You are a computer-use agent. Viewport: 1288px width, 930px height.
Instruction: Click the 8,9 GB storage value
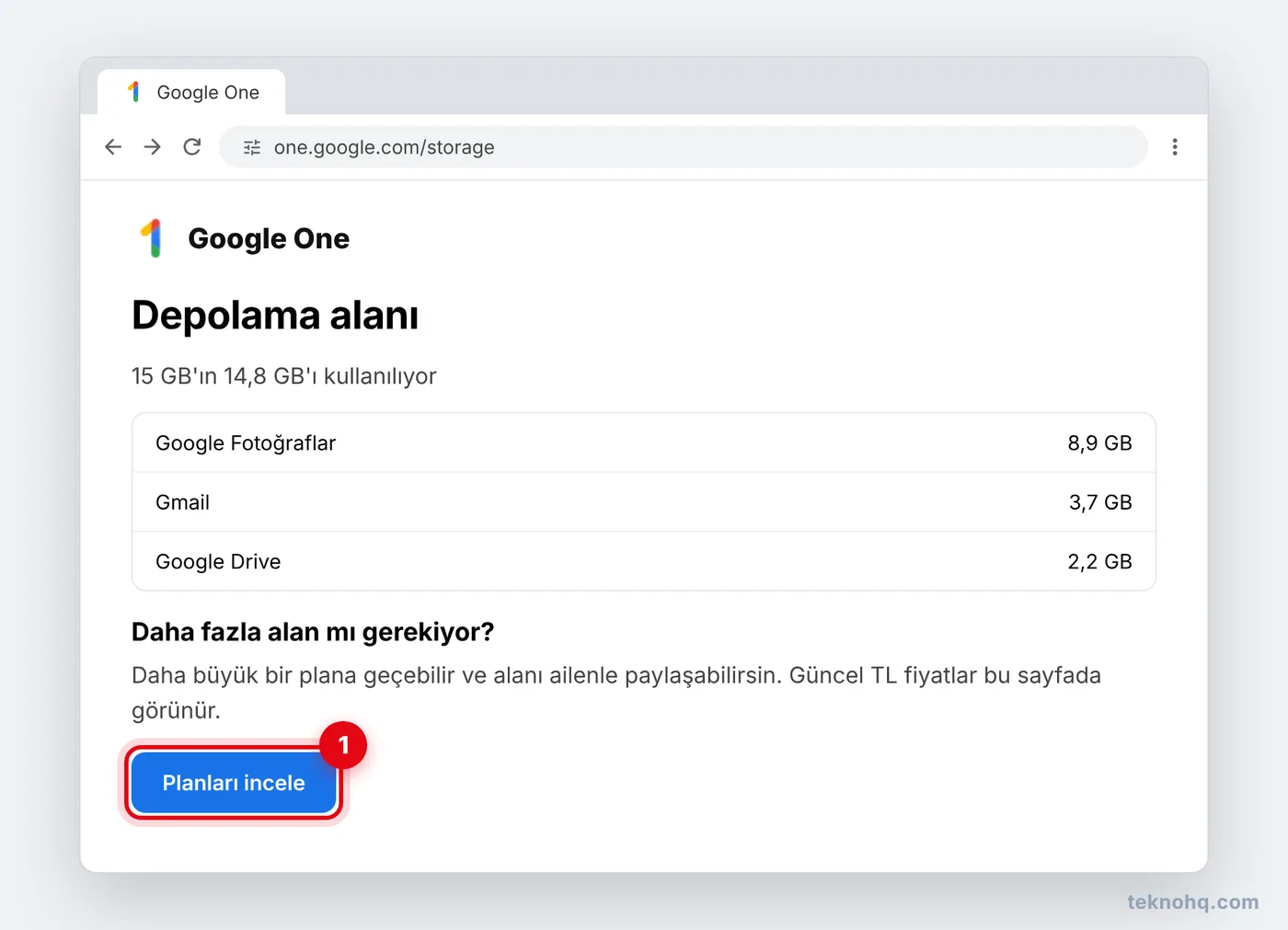(x=1099, y=443)
